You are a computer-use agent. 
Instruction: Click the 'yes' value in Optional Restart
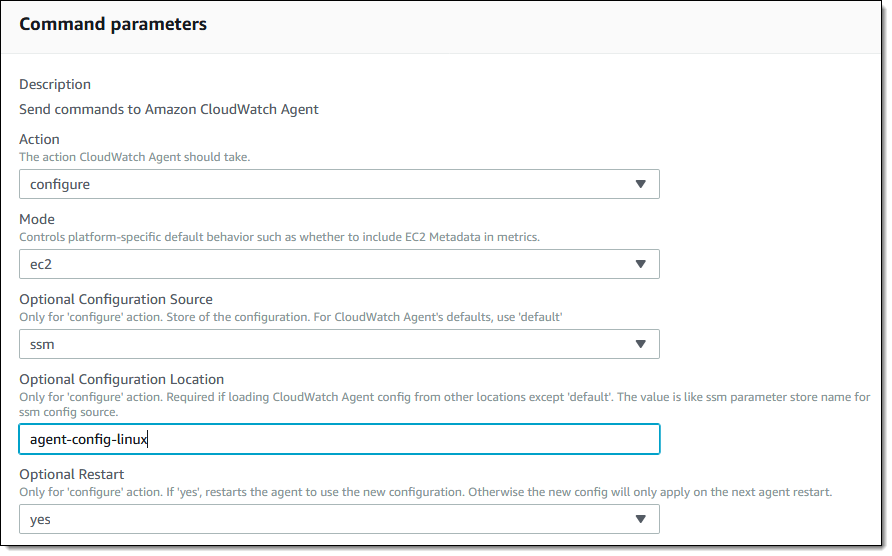[41, 519]
